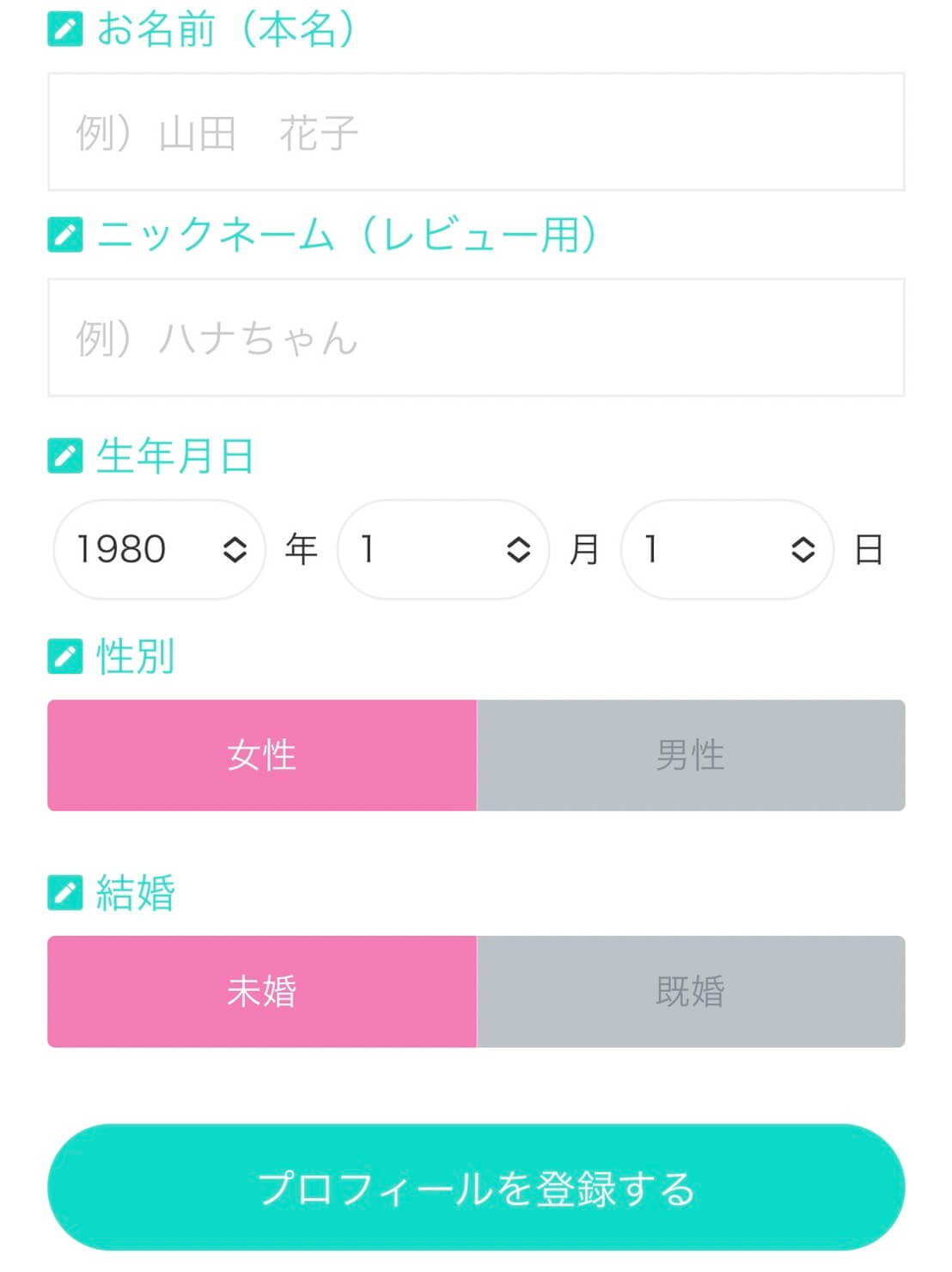
Task: Click the 生年月日 section label
Action: 175,456
